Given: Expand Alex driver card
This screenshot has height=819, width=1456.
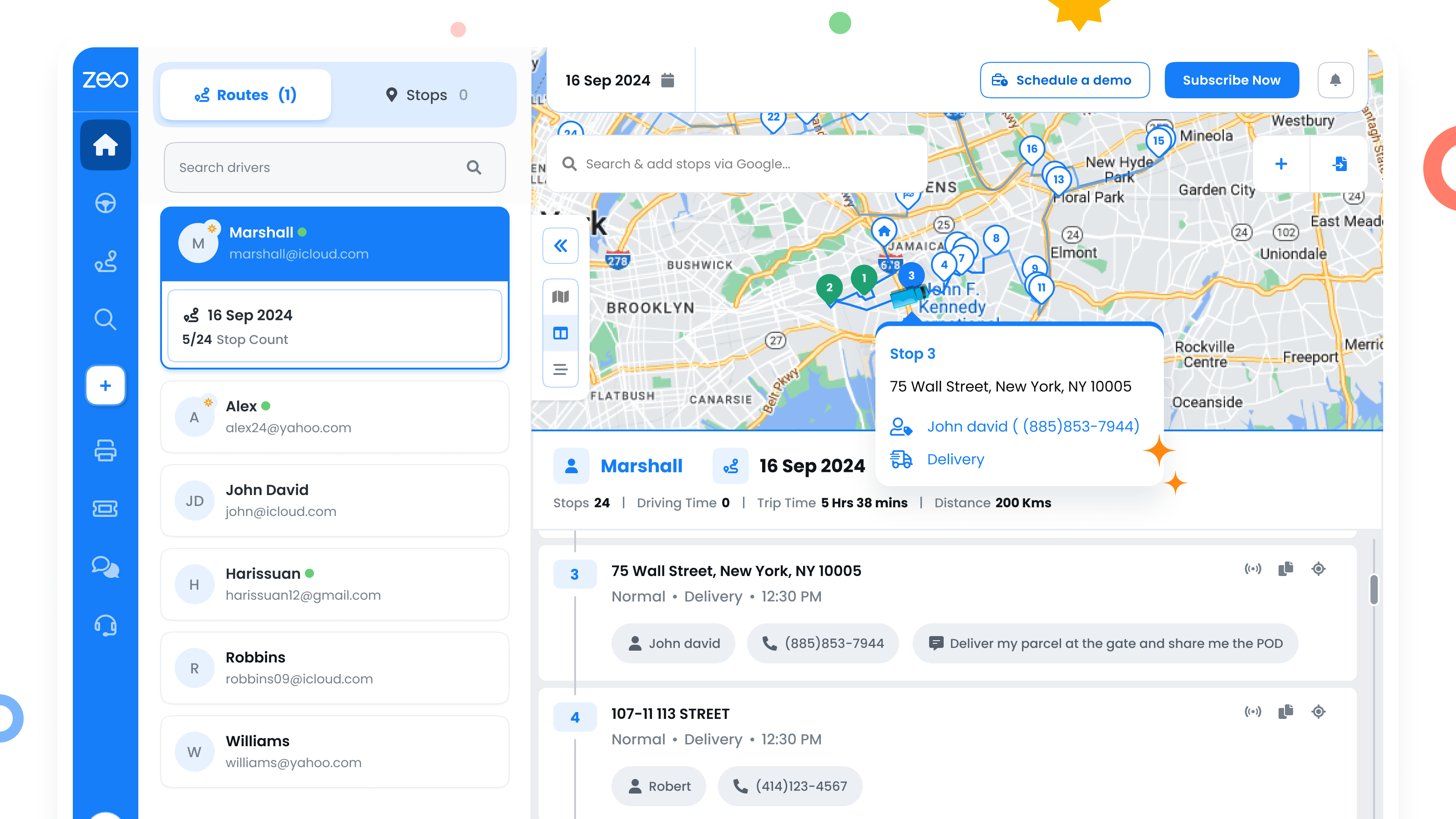Looking at the screenshot, I should click(334, 417).
